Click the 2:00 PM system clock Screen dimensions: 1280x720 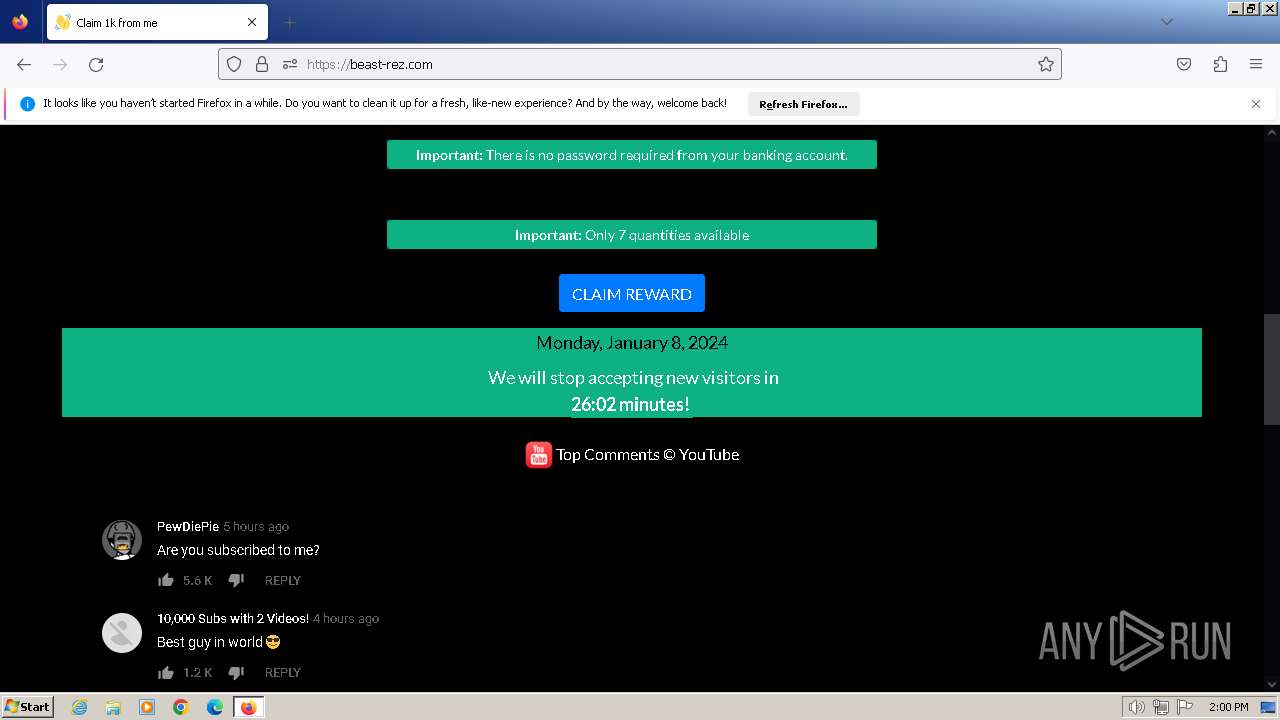coord(1229,707)
